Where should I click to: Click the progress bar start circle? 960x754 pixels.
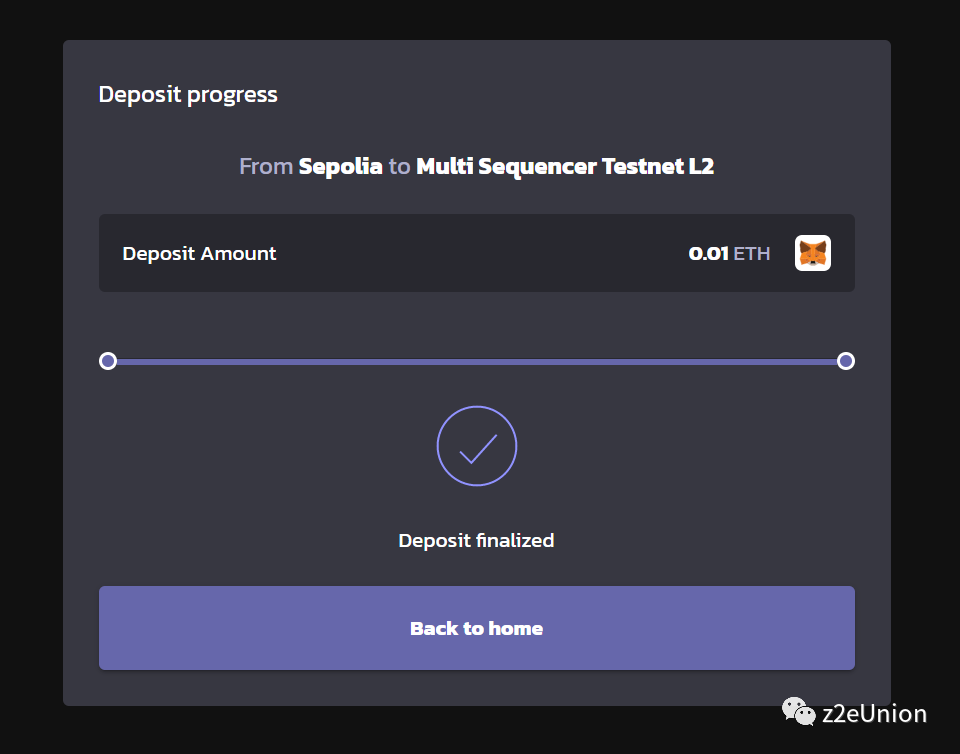[x=108, y=361]
